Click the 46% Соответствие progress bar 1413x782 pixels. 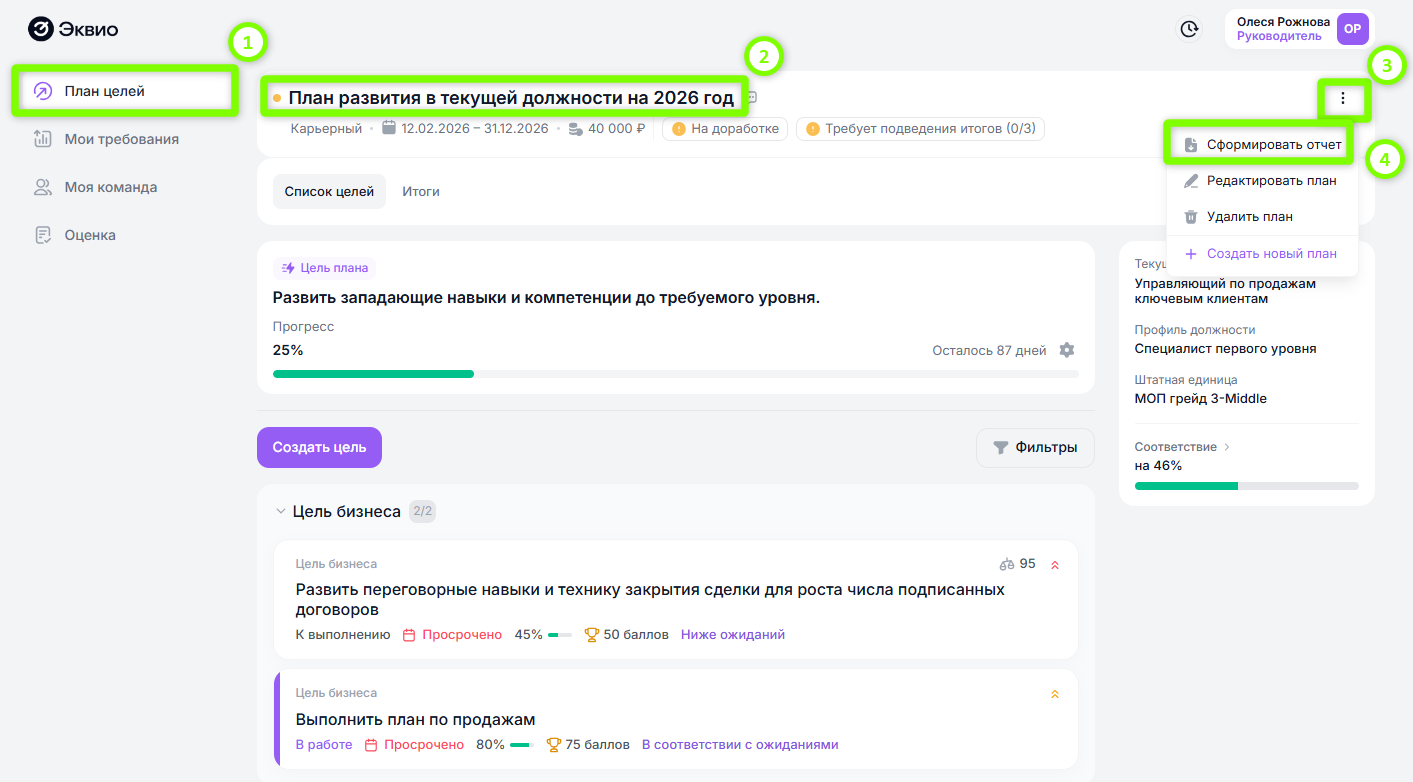pos(1246,486)
